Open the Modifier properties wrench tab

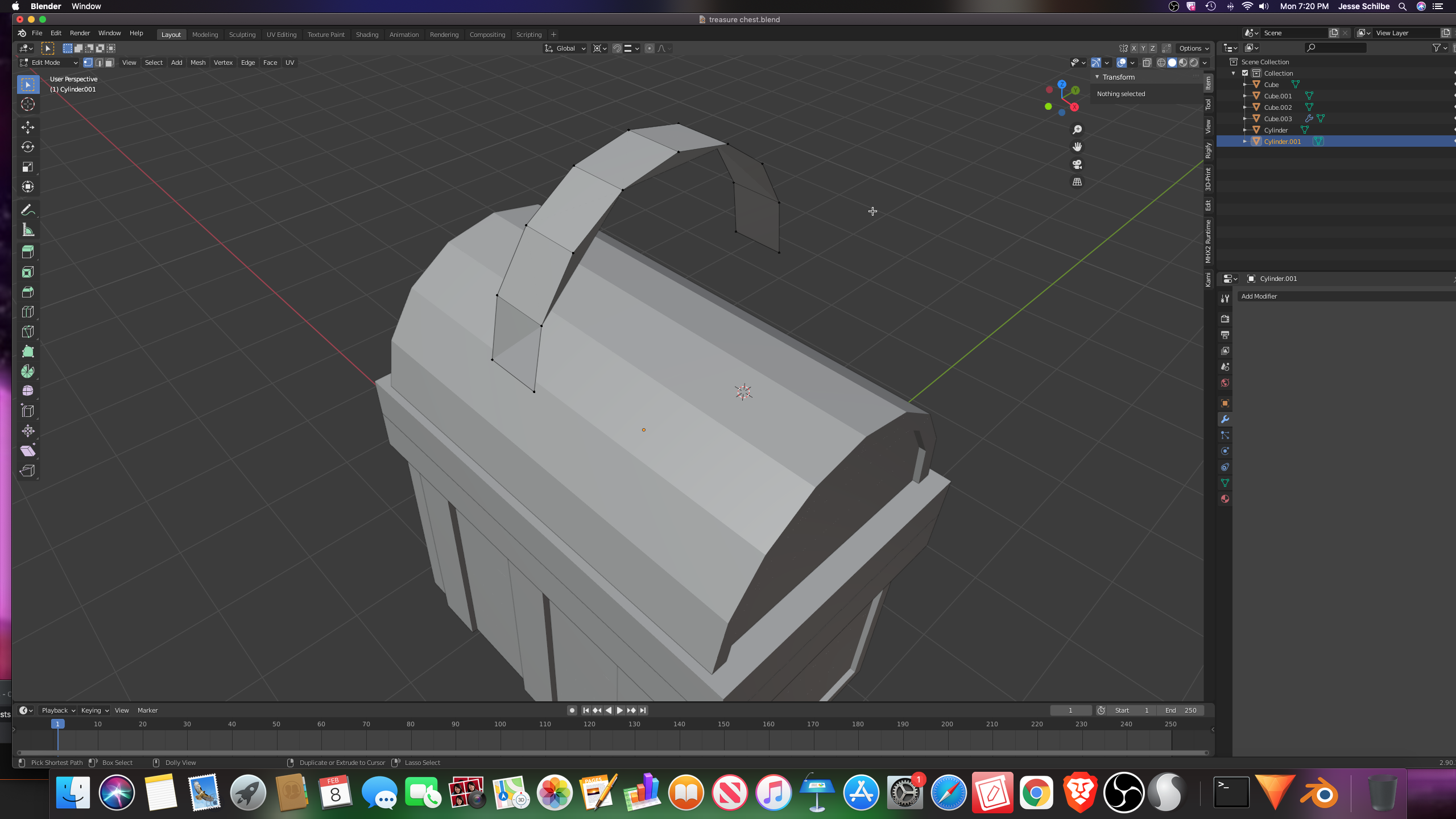click(x=1225, y=419)
